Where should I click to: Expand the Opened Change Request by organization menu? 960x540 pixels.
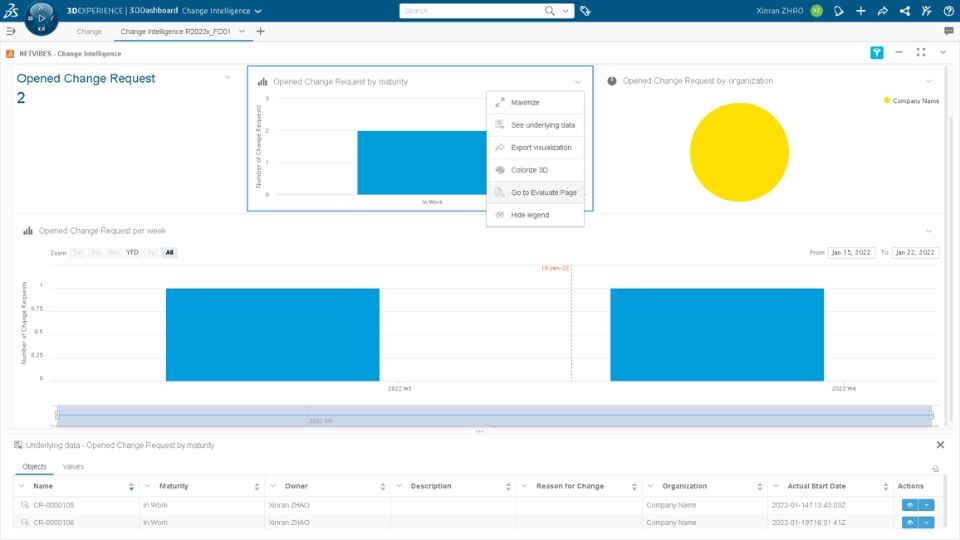click(929, 81)
